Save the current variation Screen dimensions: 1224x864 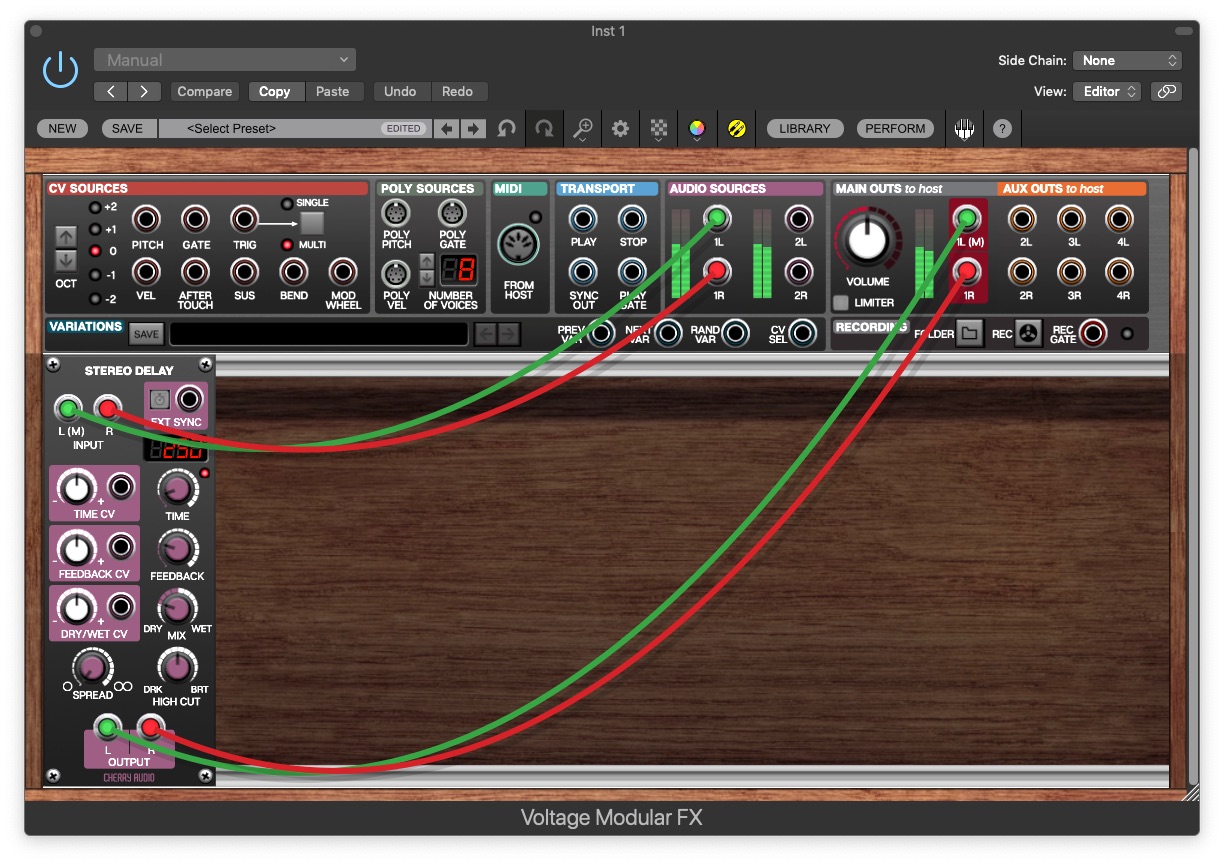coord(146,334)
